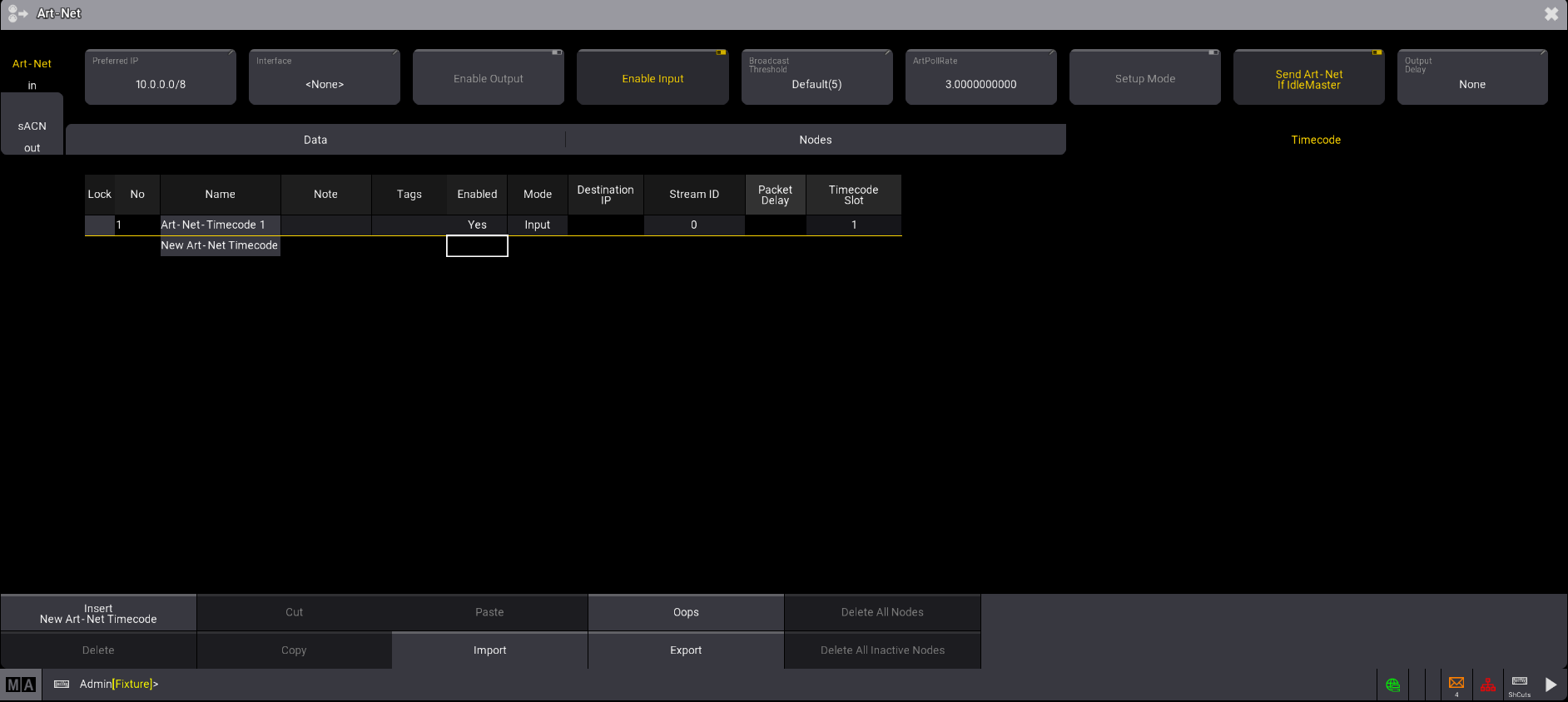Click the Destination IP column header
Image resolution: width=1568 pixels, height=702 pixels.
(x=605, y=195)
